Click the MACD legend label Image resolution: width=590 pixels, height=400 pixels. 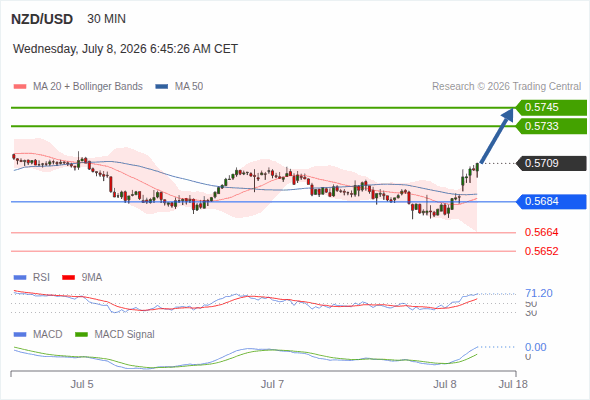tap(48, 335)
